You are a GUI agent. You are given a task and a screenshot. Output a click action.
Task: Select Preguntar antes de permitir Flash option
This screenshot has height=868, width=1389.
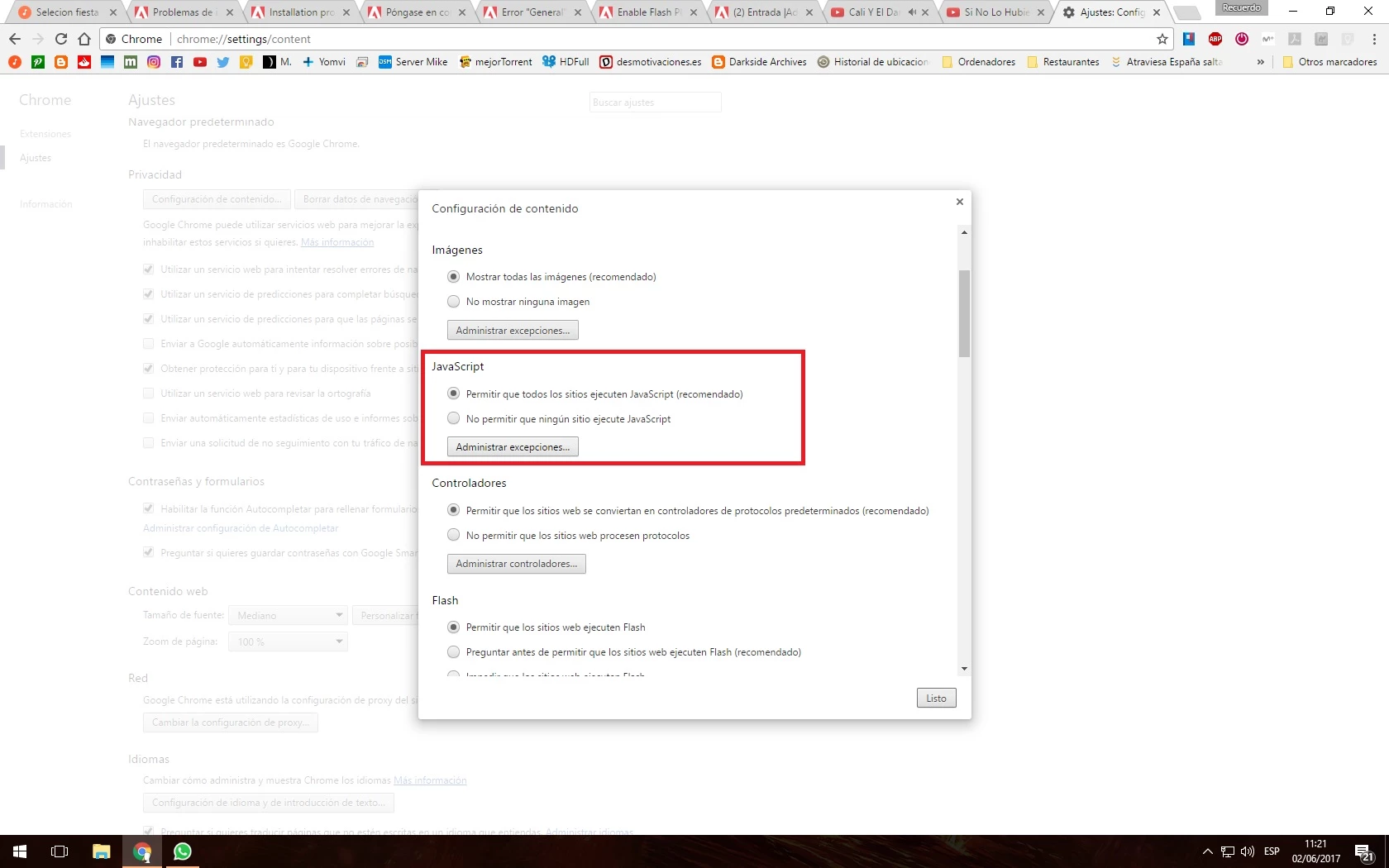(453, 652)
